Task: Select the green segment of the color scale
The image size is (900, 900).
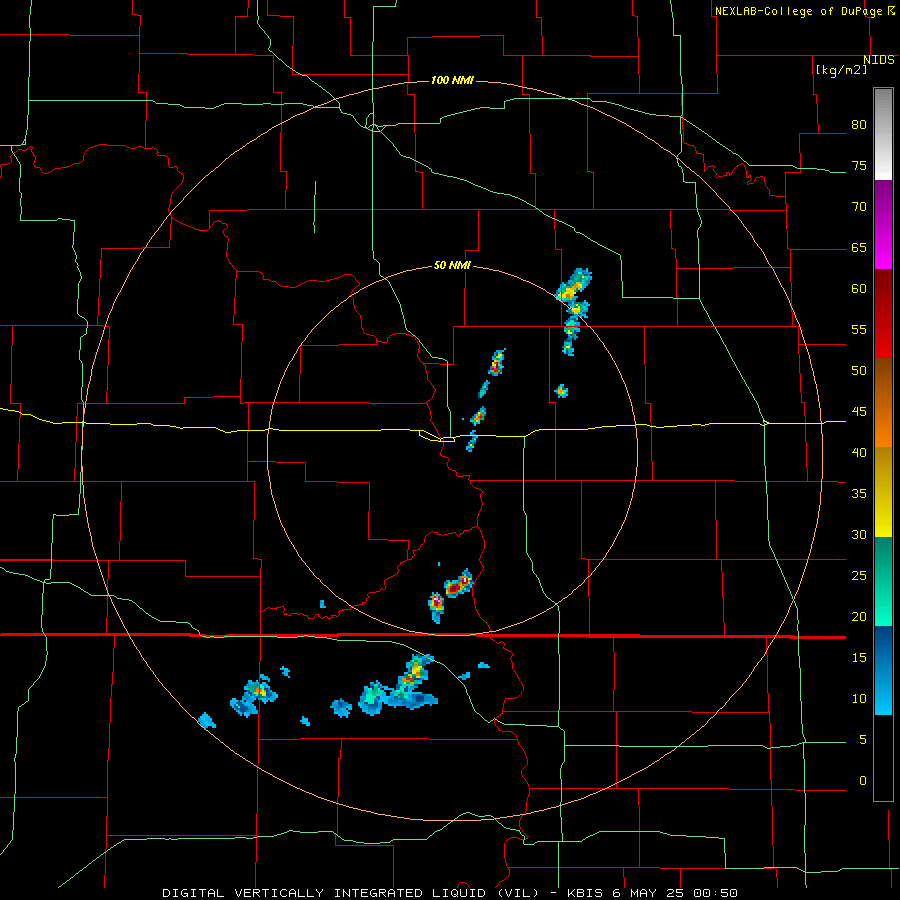Action: pyautogui.click(x=883, y=581)
